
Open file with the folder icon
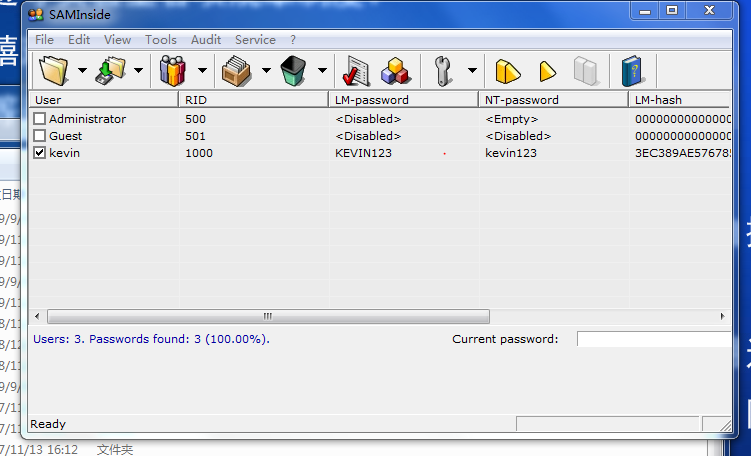[x=54, y=71]
